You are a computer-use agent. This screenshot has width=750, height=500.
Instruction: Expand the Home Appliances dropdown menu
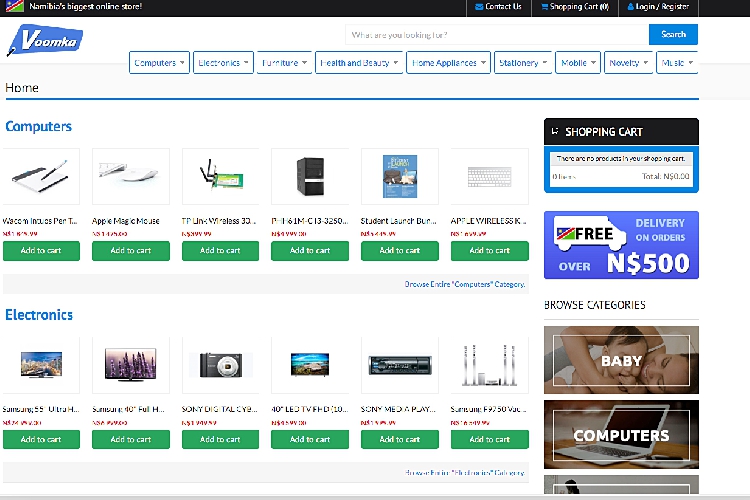[x=449, y=63]
